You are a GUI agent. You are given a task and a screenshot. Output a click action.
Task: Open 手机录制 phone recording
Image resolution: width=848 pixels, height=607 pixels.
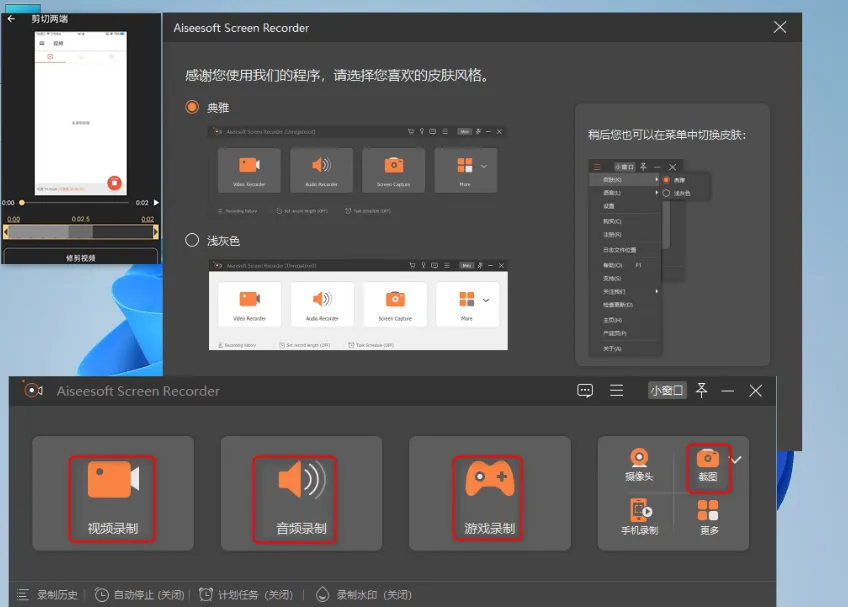[639, 517]
